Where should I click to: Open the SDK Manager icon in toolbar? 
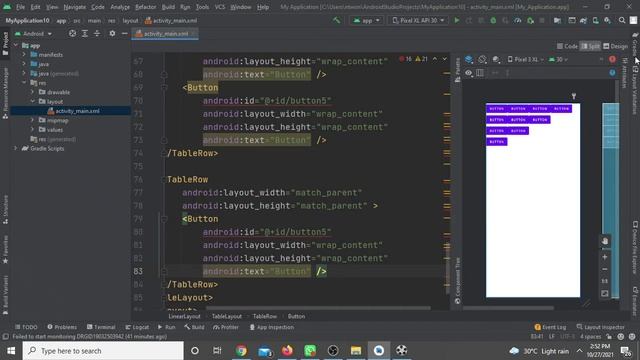(608, 20)
